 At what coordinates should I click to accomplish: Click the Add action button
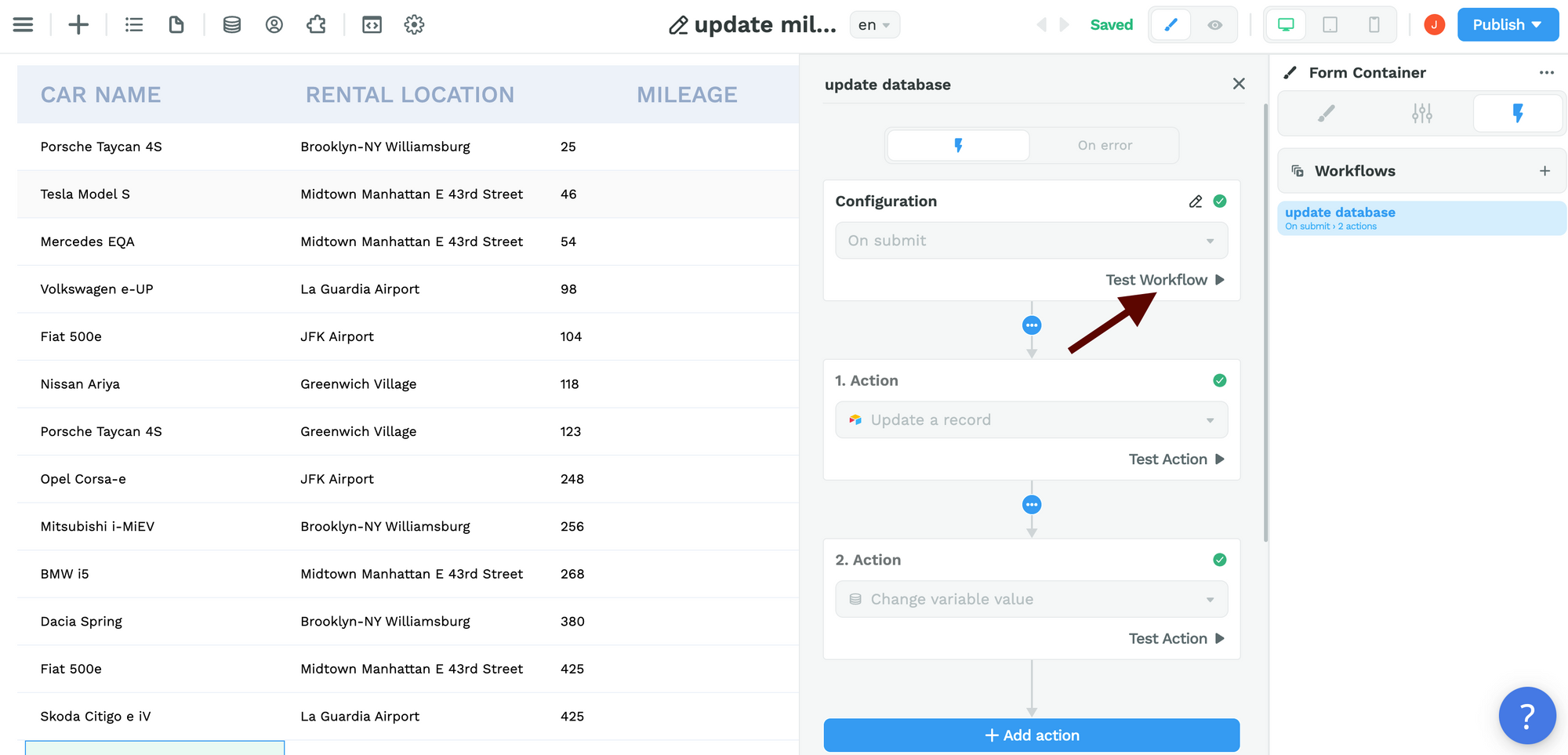click(1031, 735)
